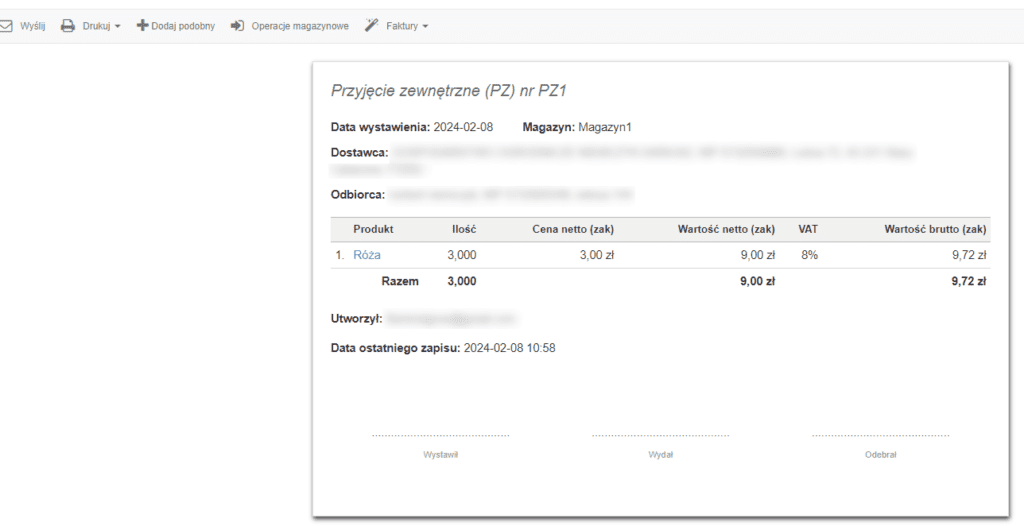Viewport: 1024px width, 526px height.
Task: Click the Odebrał signature line
Action: [880, 436]
